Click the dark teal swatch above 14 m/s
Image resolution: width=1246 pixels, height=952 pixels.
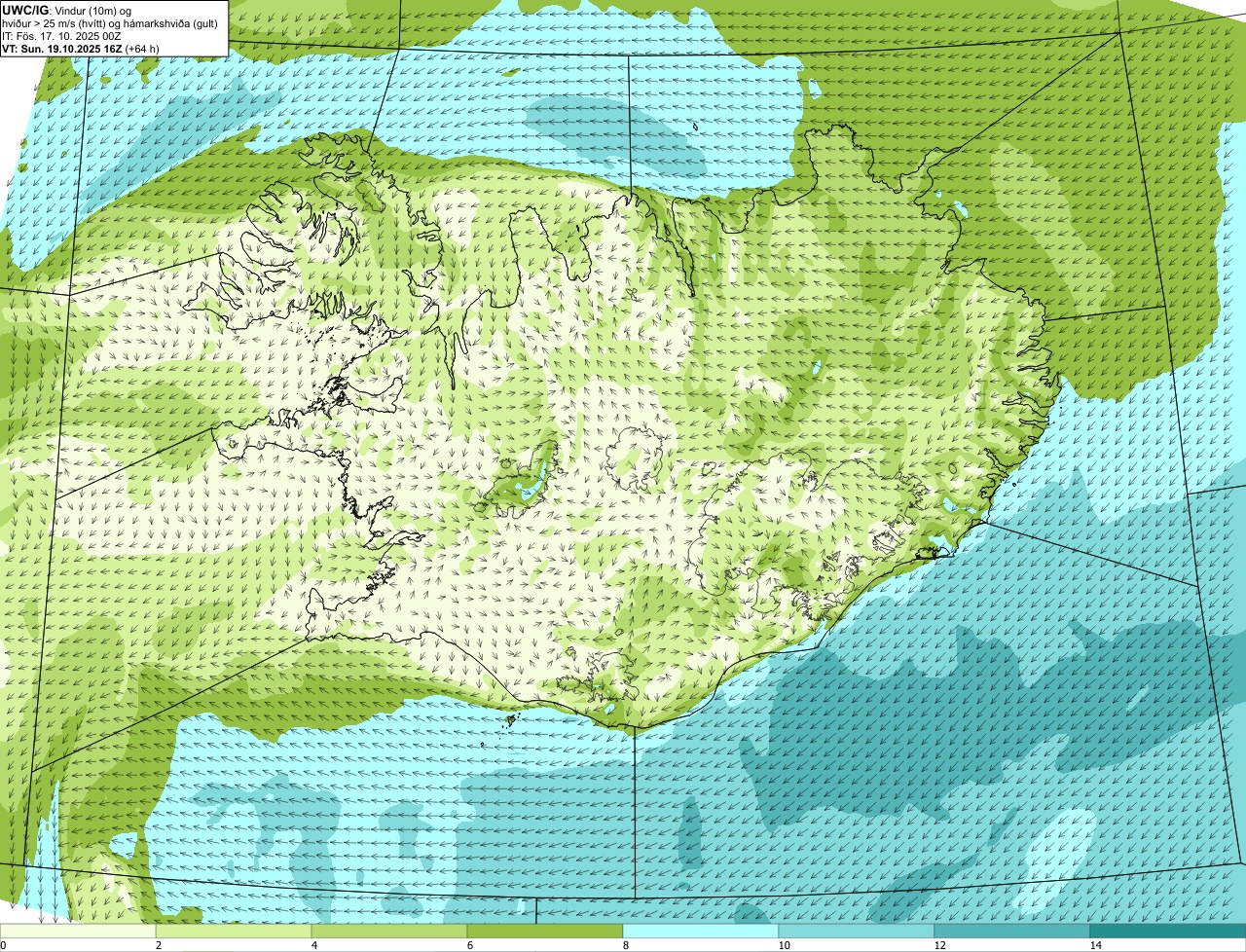[x=1168, y=931]
